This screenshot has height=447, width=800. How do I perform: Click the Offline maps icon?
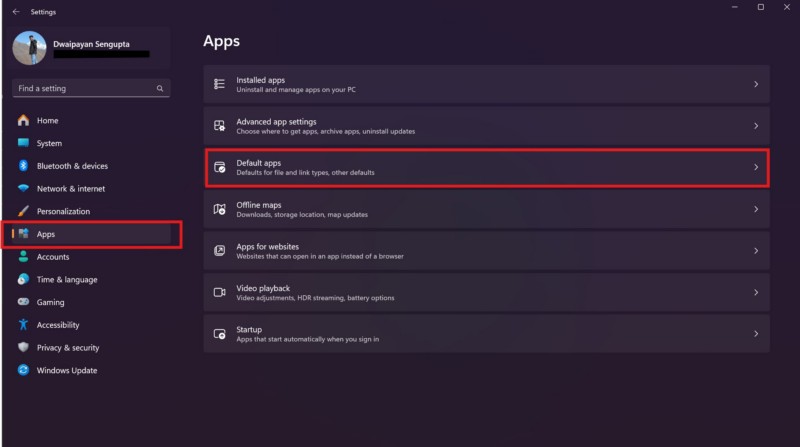(x=220, y=209)
